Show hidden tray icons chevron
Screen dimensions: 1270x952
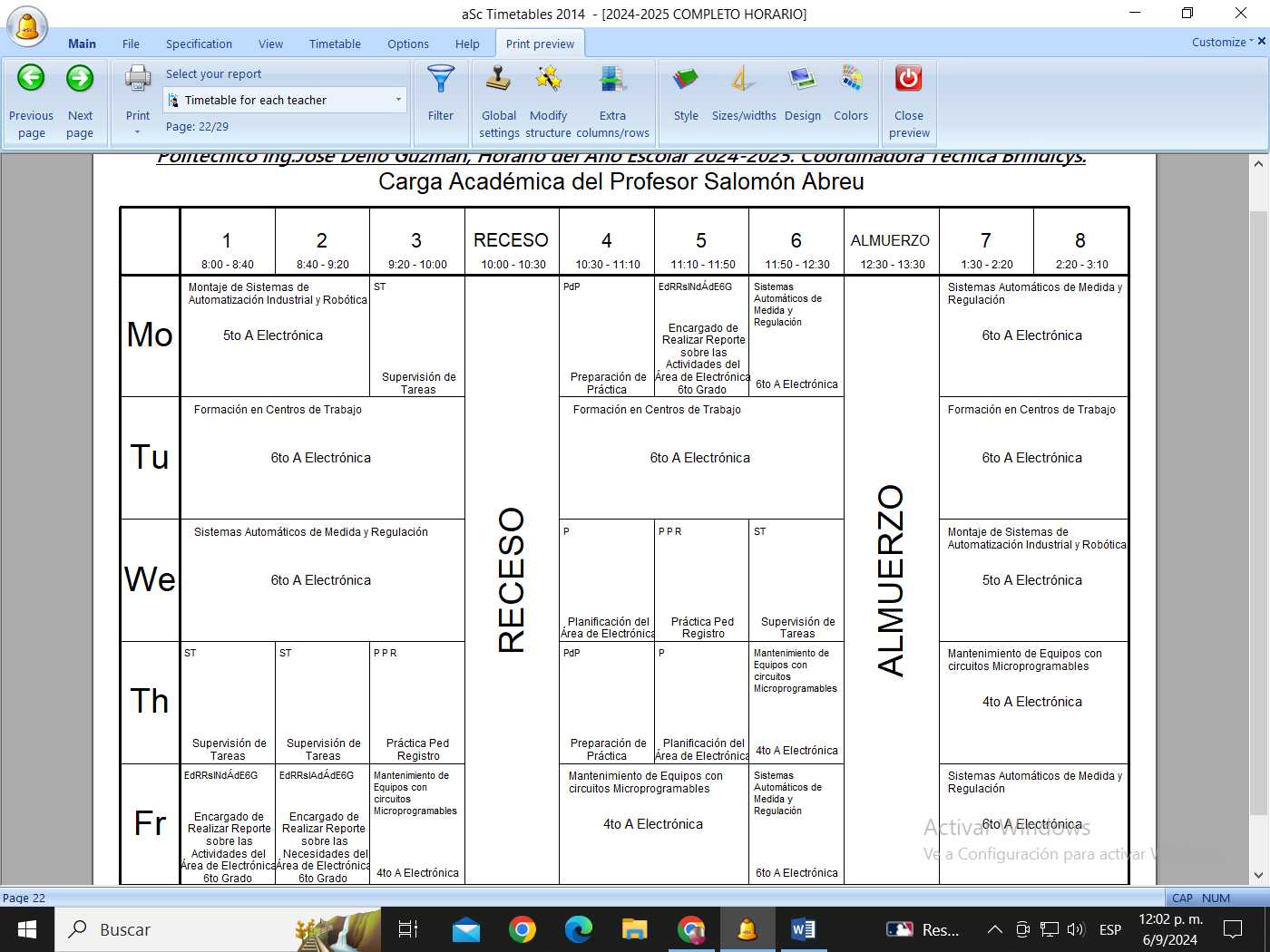[x=995, y=929]
